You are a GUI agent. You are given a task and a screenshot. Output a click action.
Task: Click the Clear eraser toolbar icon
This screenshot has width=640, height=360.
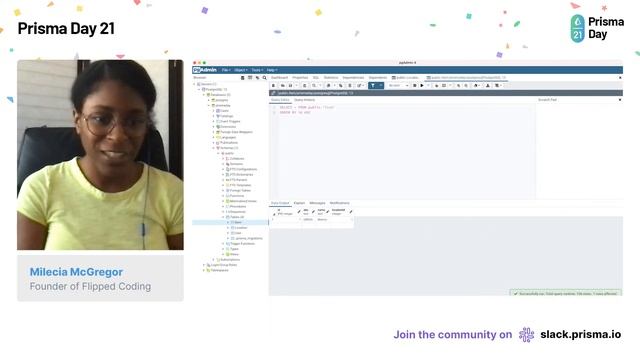pyautogui.click(x=476, y=85)
